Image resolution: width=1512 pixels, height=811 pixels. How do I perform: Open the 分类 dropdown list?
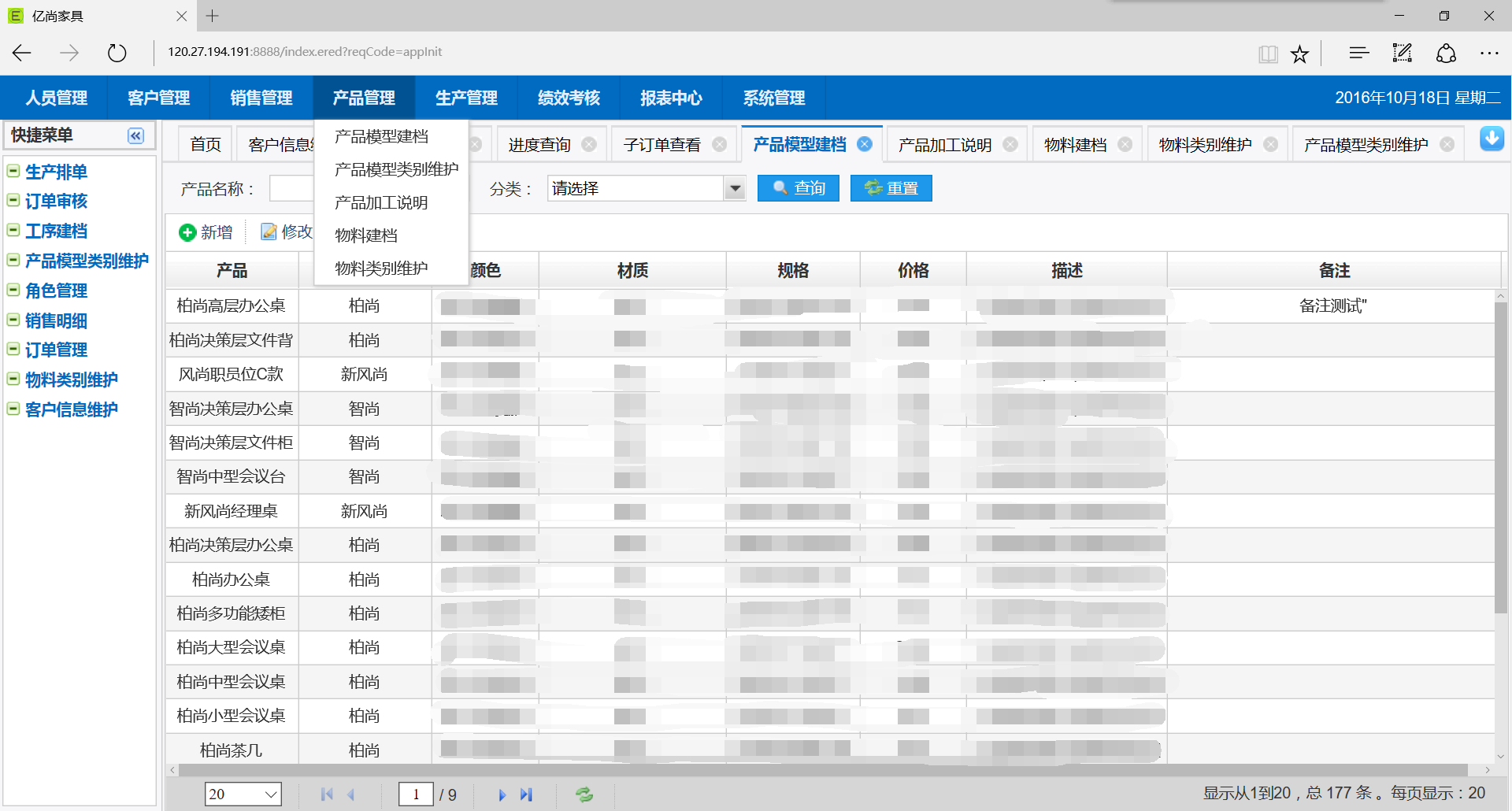click(735, 189)
